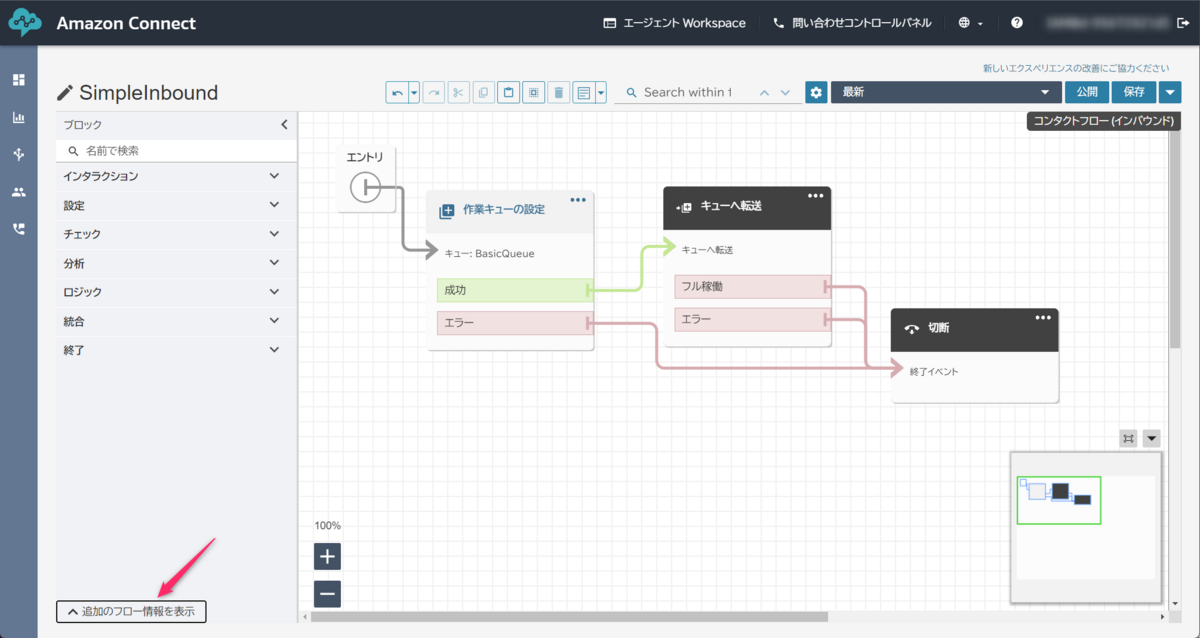The width and height of the screenshot is (1200, 638).
Task: Open three-dot menu on 切断 block
Action: pyautogui.click(x=1044, y=318)
